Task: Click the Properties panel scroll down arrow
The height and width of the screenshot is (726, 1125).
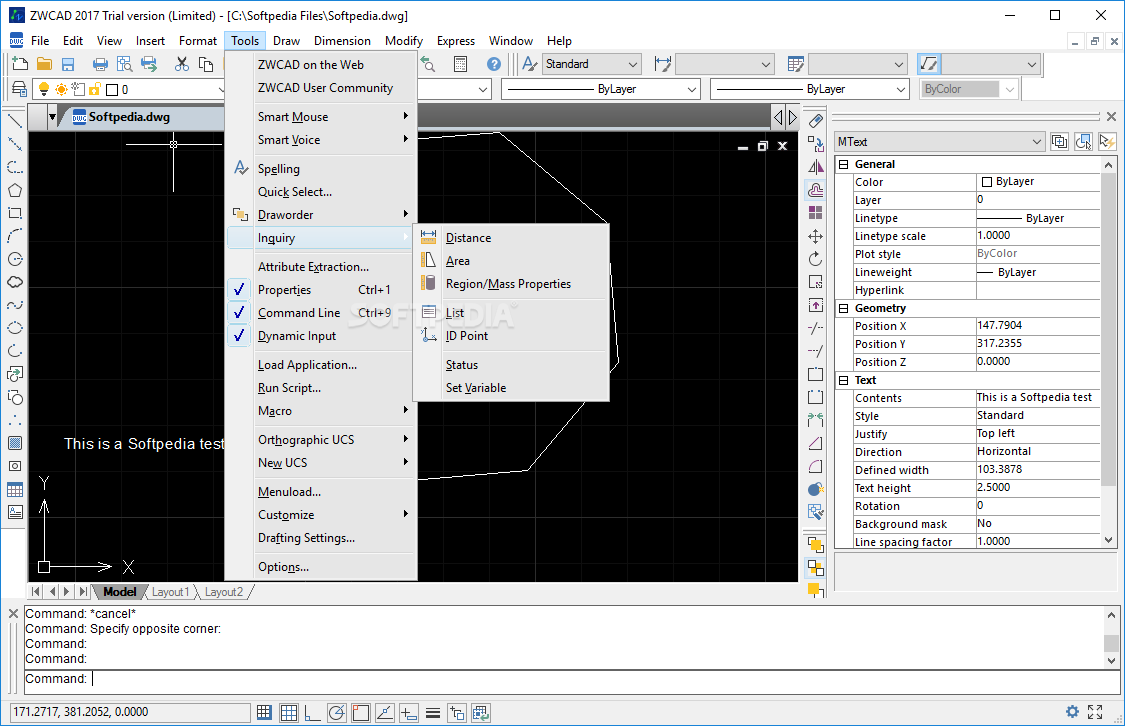Action: (x=1108, y=541)
